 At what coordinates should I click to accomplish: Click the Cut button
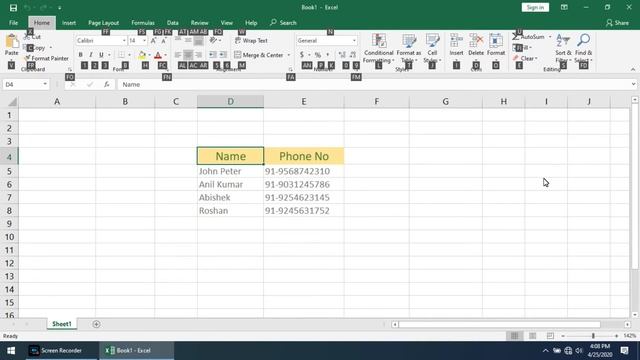click(33, 37)
